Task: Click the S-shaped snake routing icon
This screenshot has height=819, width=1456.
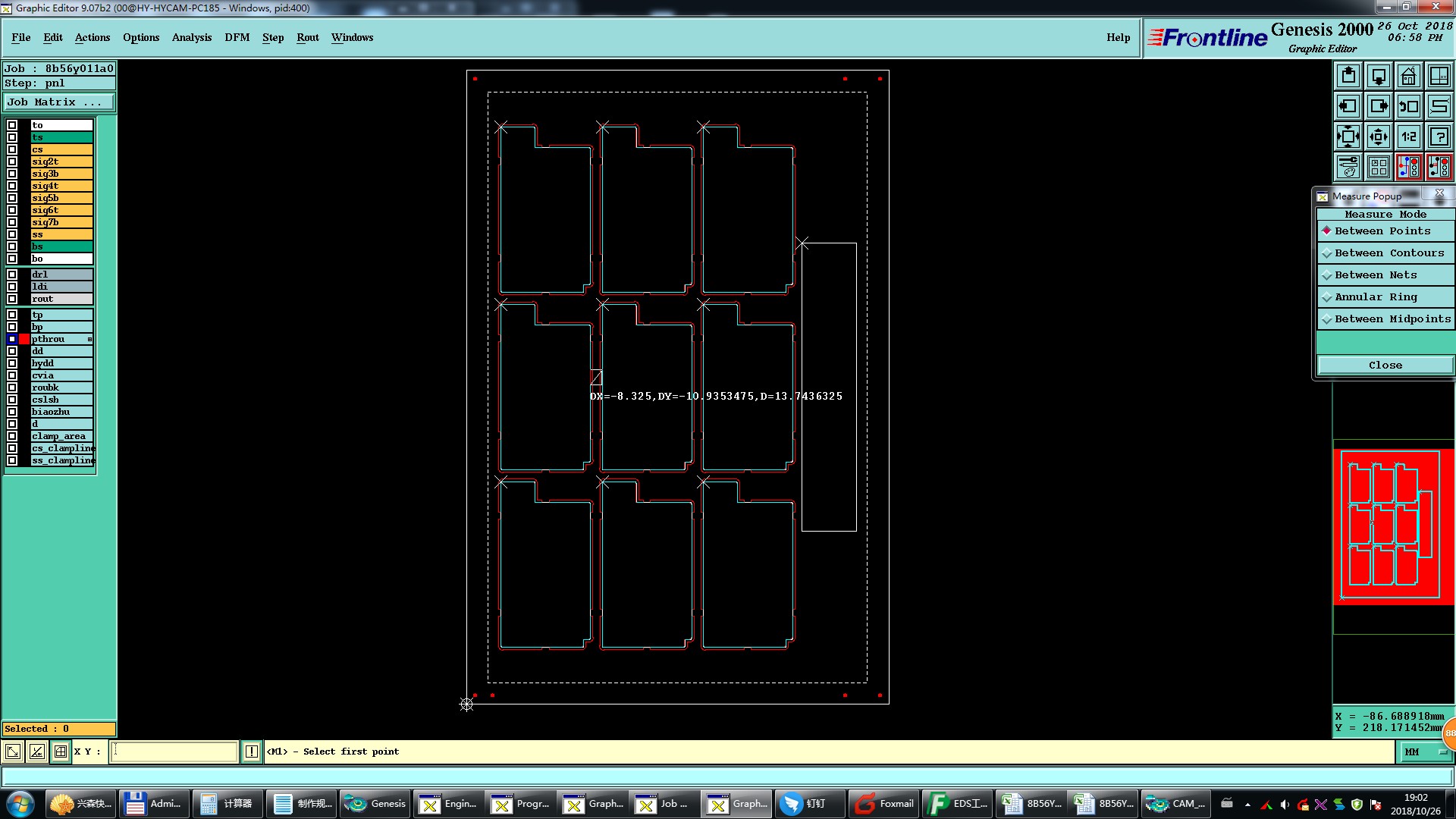Action: point(1439,106)
